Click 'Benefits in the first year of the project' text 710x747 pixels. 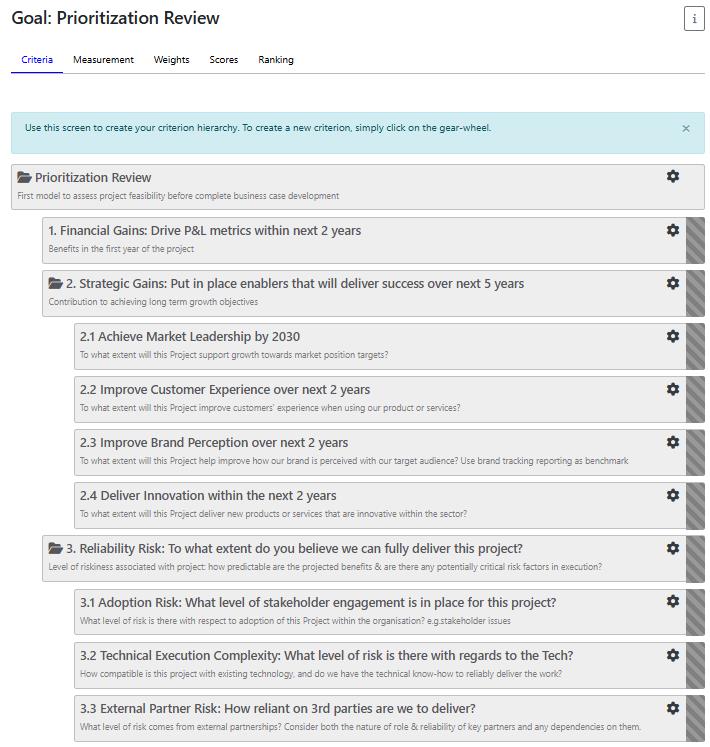tap(121, 249)
